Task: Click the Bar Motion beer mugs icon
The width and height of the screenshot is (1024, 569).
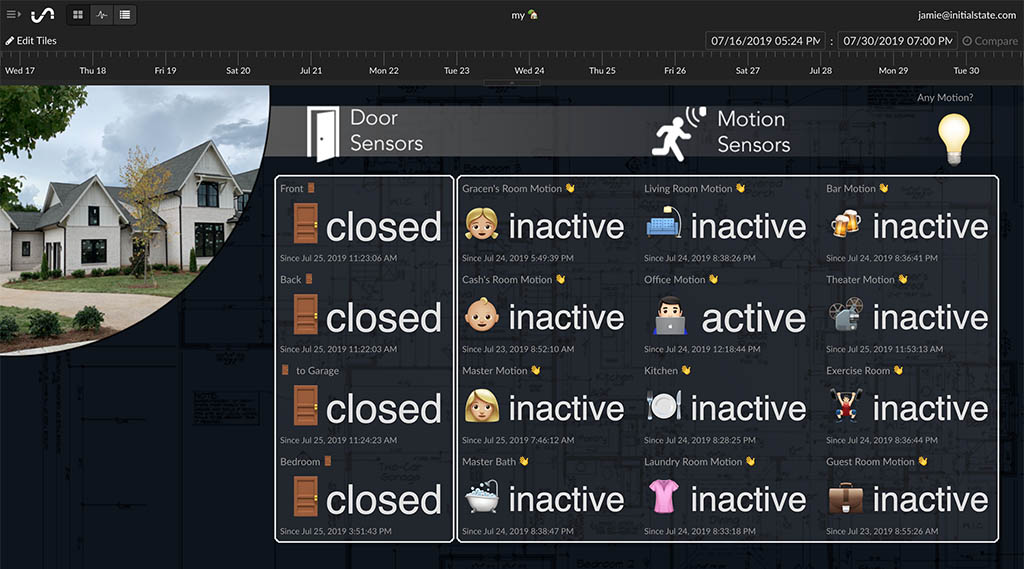Action: click(x=845, y=226)
